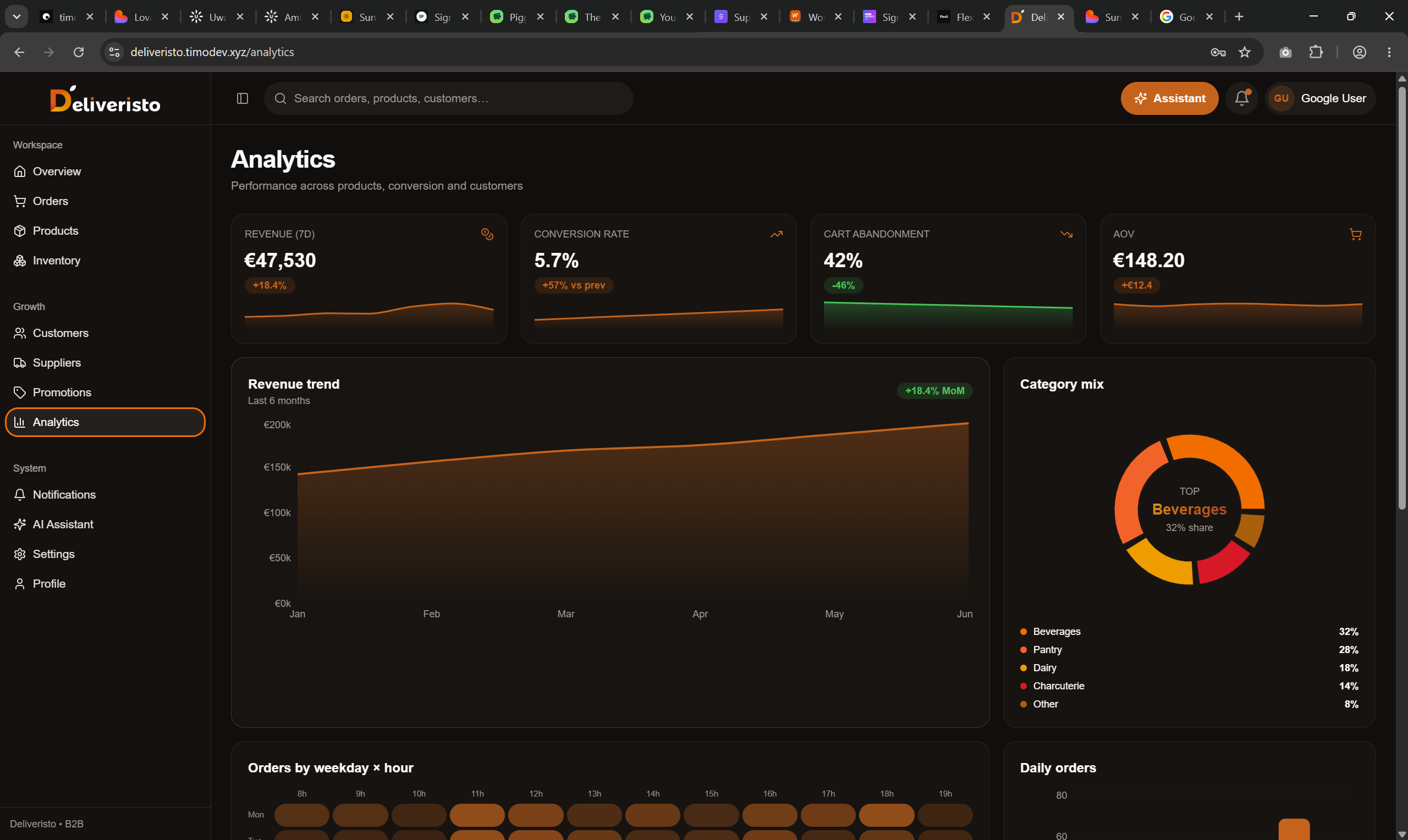This screenshot has width=1408, height=840.
Task: Click the Settings gear icon
Action: pos(20,554)
